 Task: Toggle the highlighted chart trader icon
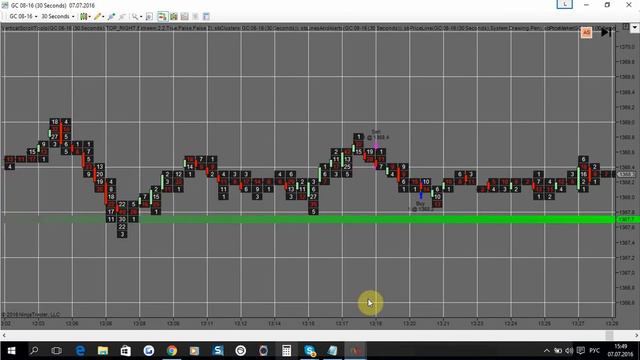tap(162, 16)
